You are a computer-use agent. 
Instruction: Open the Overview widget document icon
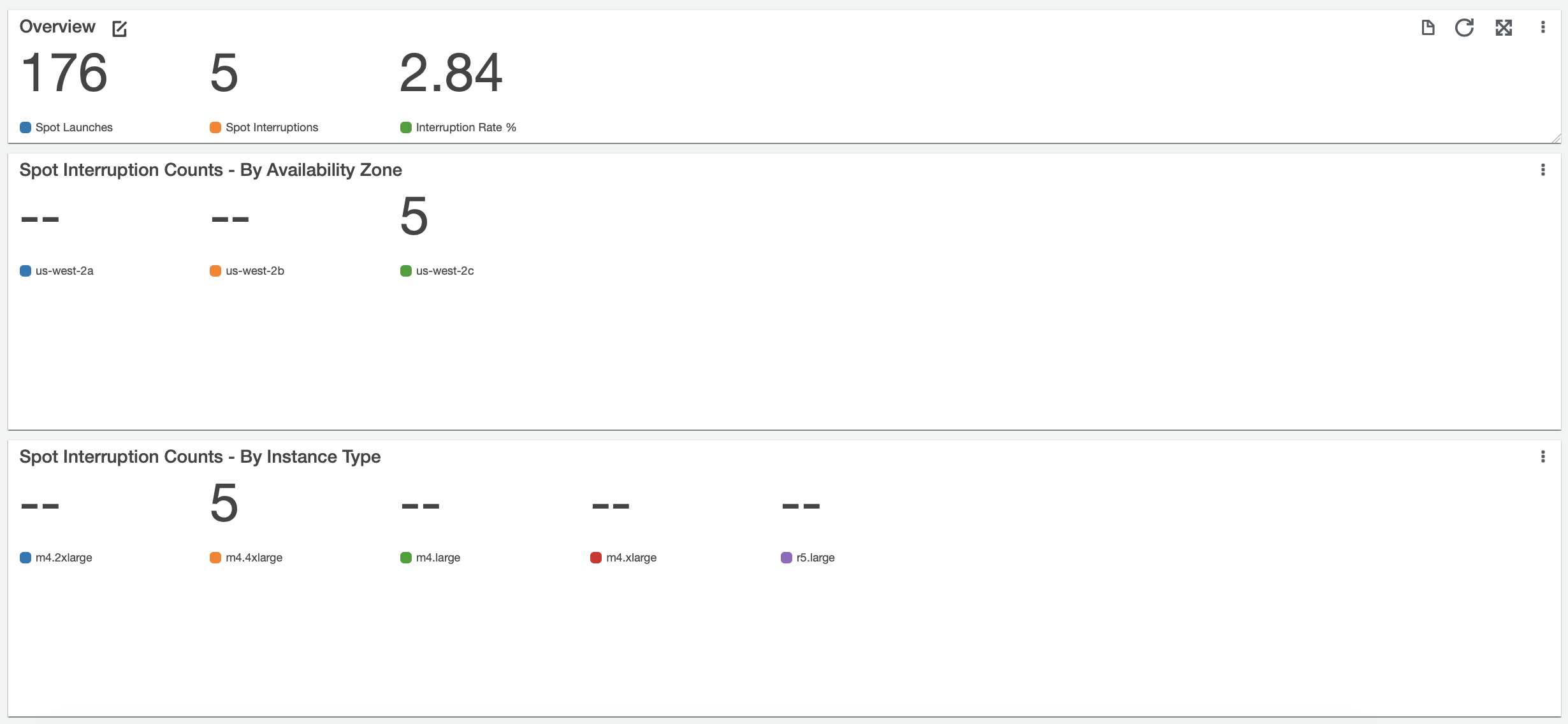(x=1428, y=27)
